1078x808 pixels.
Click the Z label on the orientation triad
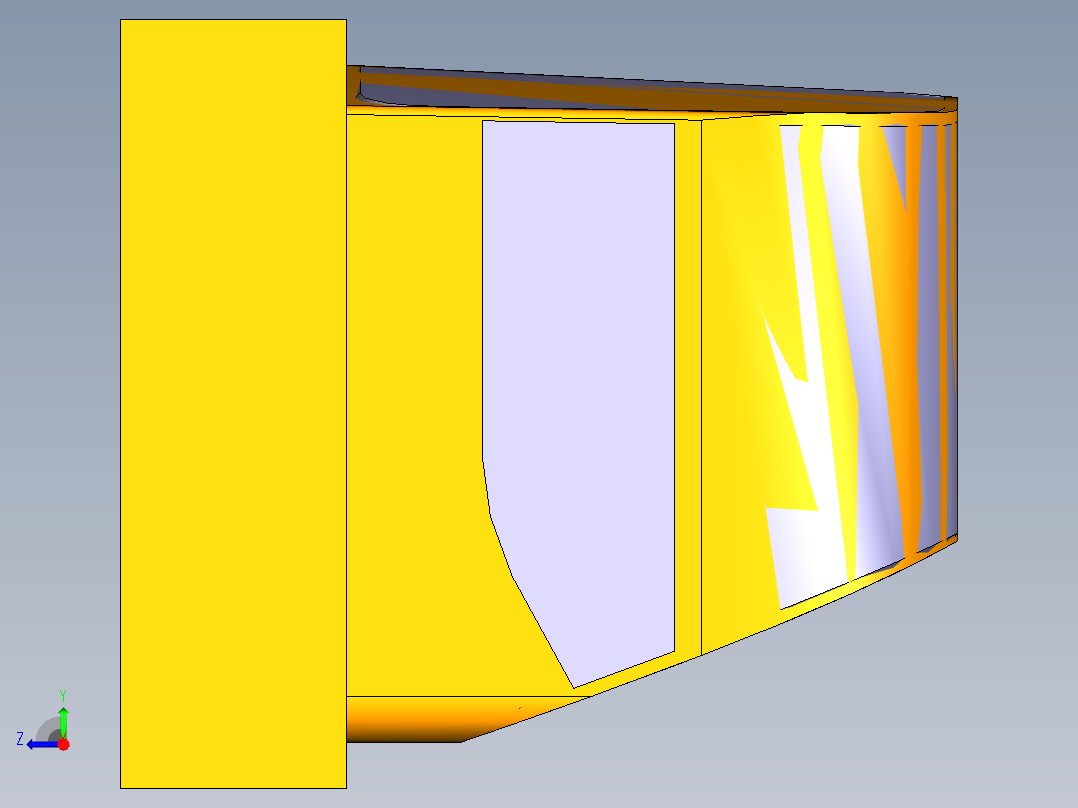pos(19,738)
